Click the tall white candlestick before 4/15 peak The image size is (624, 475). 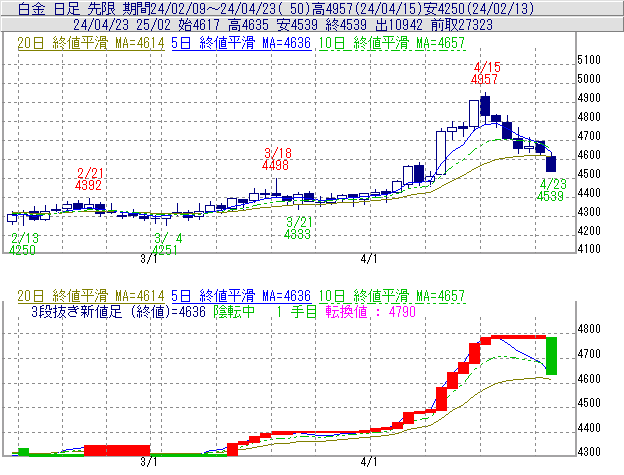click(x=474, y=113)
